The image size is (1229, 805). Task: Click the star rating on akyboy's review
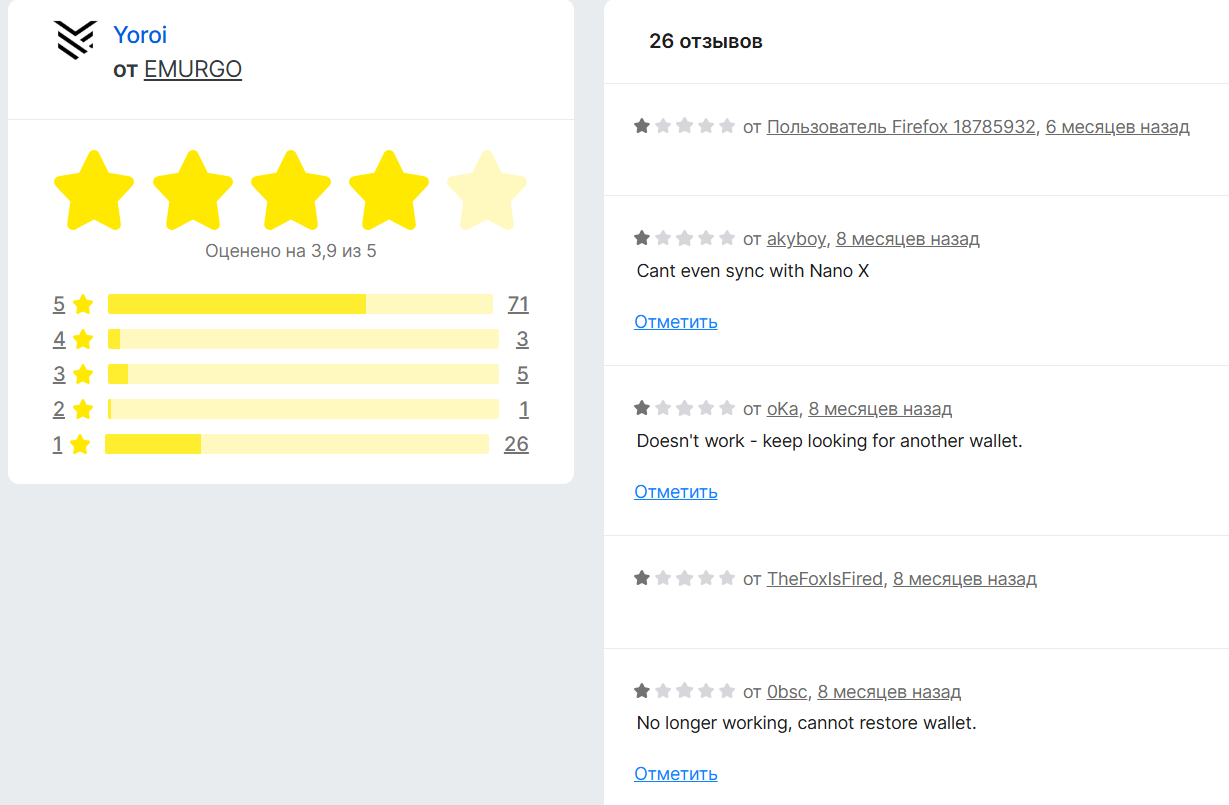click(685, 238)
